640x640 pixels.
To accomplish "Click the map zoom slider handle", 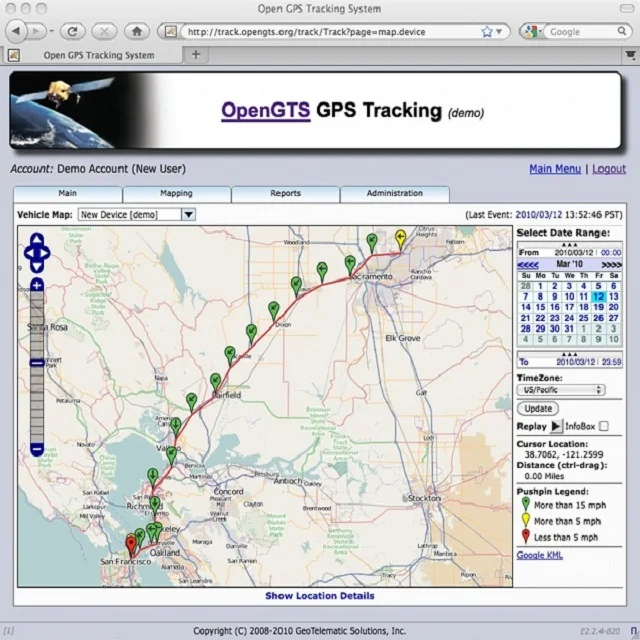I will (37, 362).
